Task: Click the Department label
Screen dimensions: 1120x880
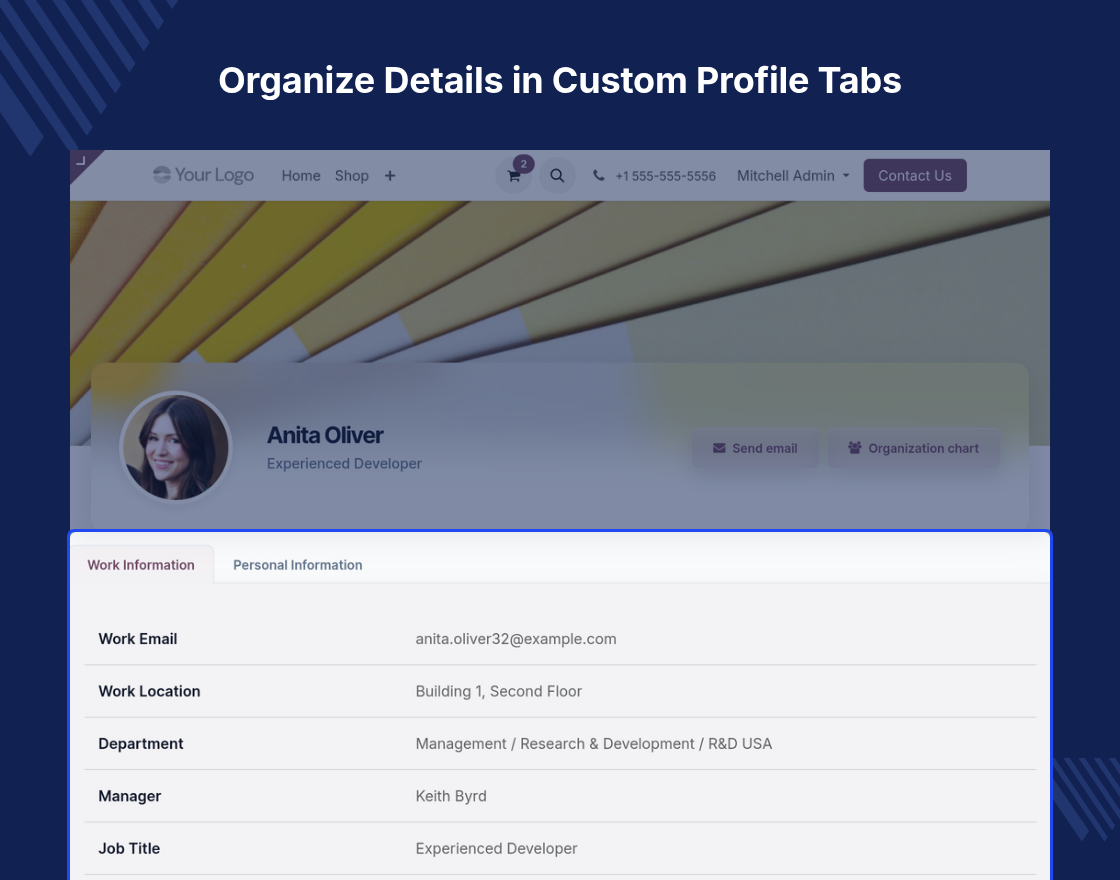Action: click(141, 744)
